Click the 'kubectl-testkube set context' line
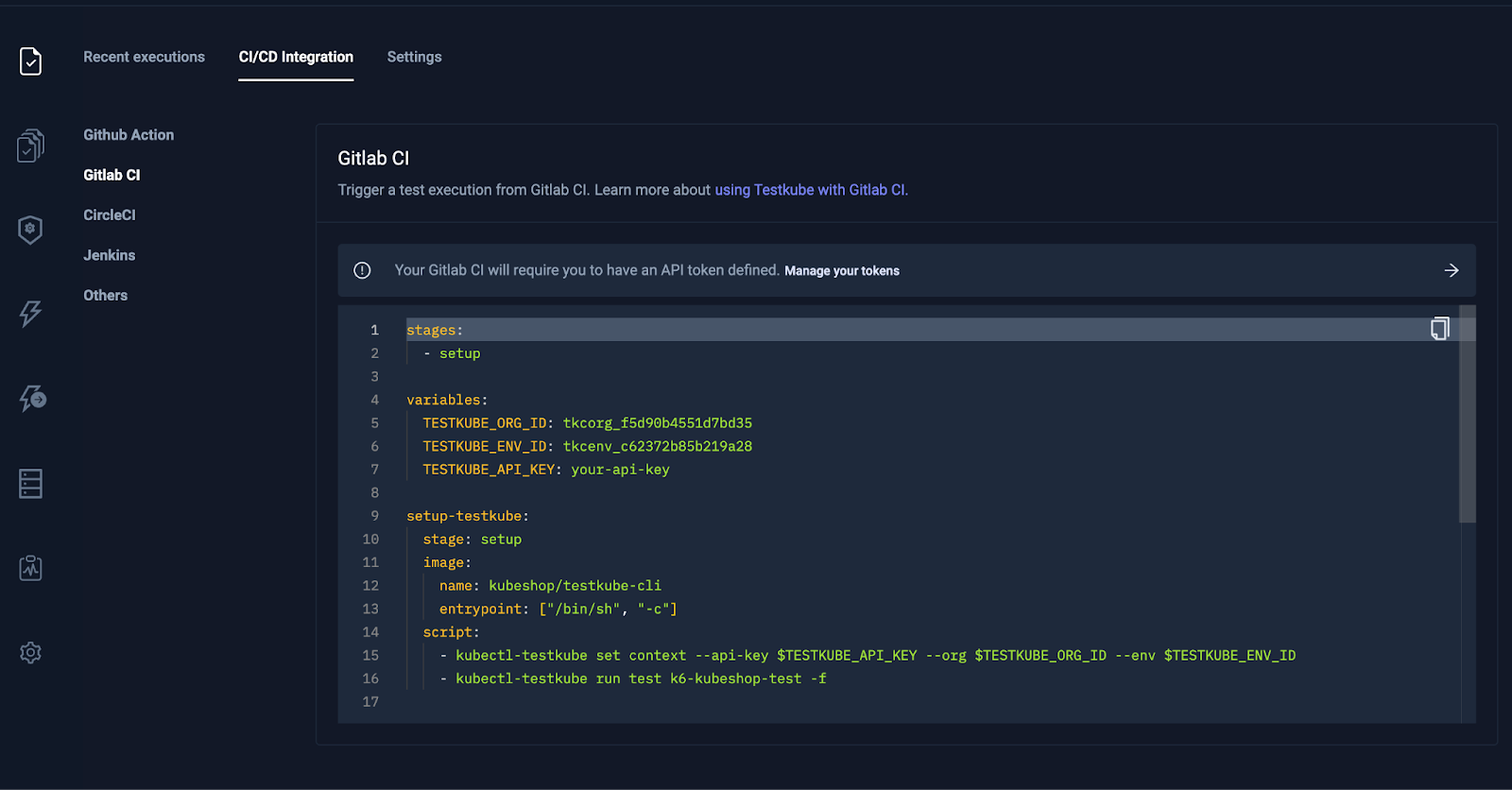The width and height of the screenshot is (1512, 790). point(868,656)
